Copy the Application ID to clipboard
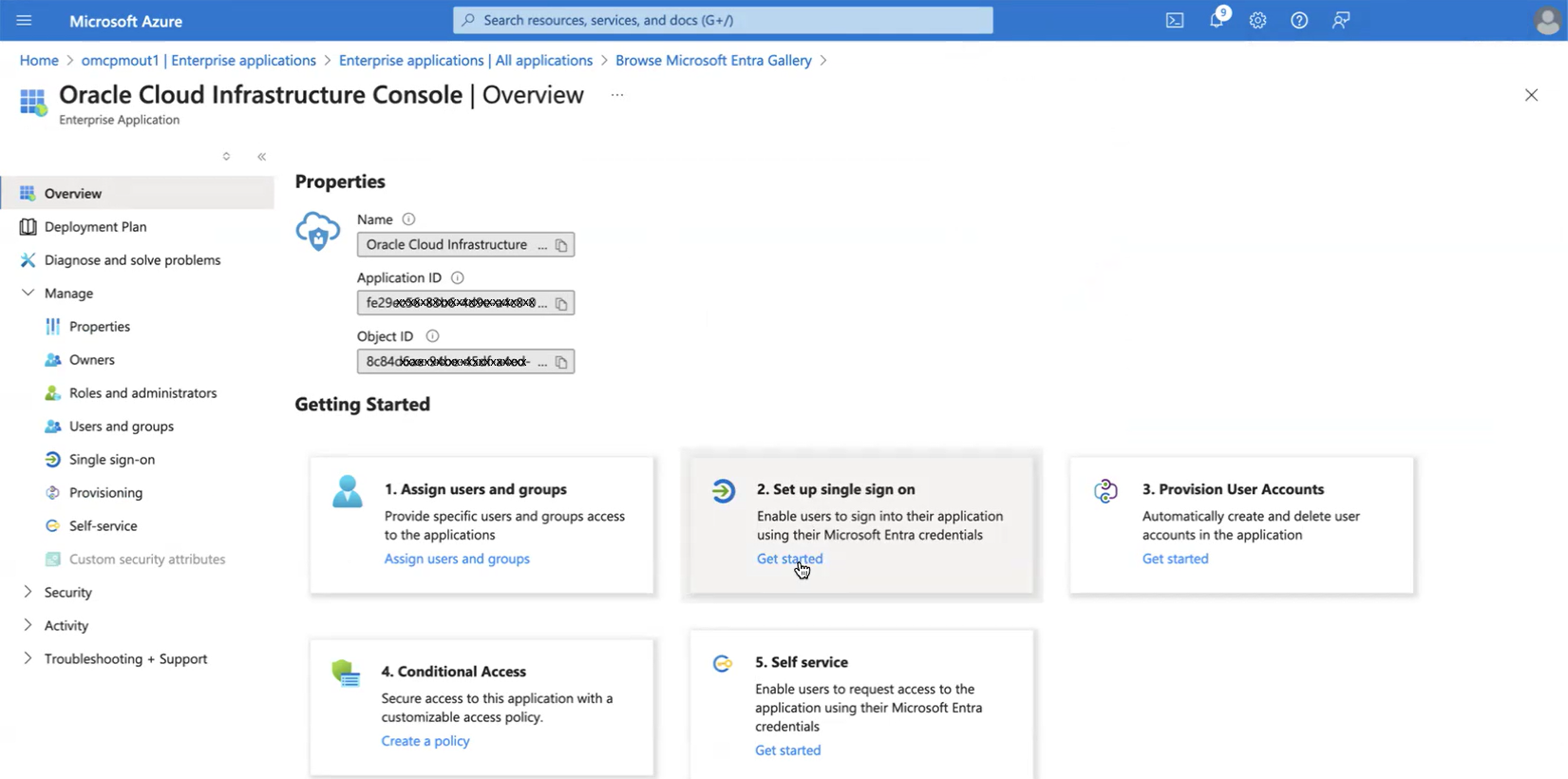The height and width of the screenshot is (779, 1568). tap(561, 304)
